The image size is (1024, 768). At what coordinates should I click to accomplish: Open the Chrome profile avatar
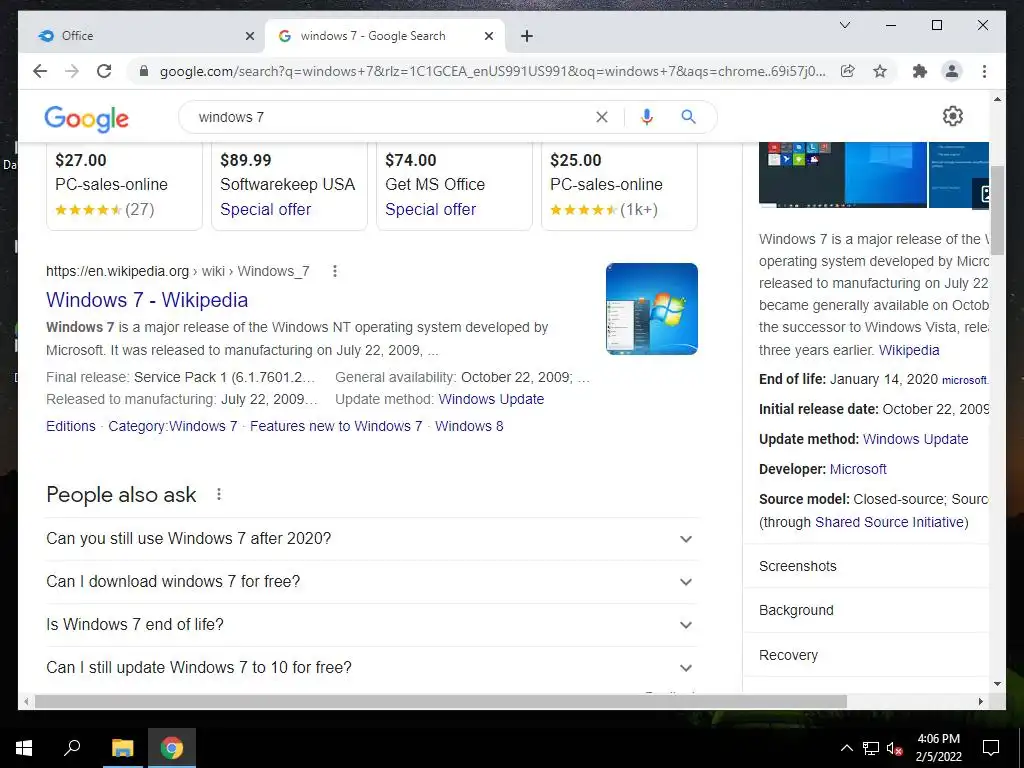(952, 71)
